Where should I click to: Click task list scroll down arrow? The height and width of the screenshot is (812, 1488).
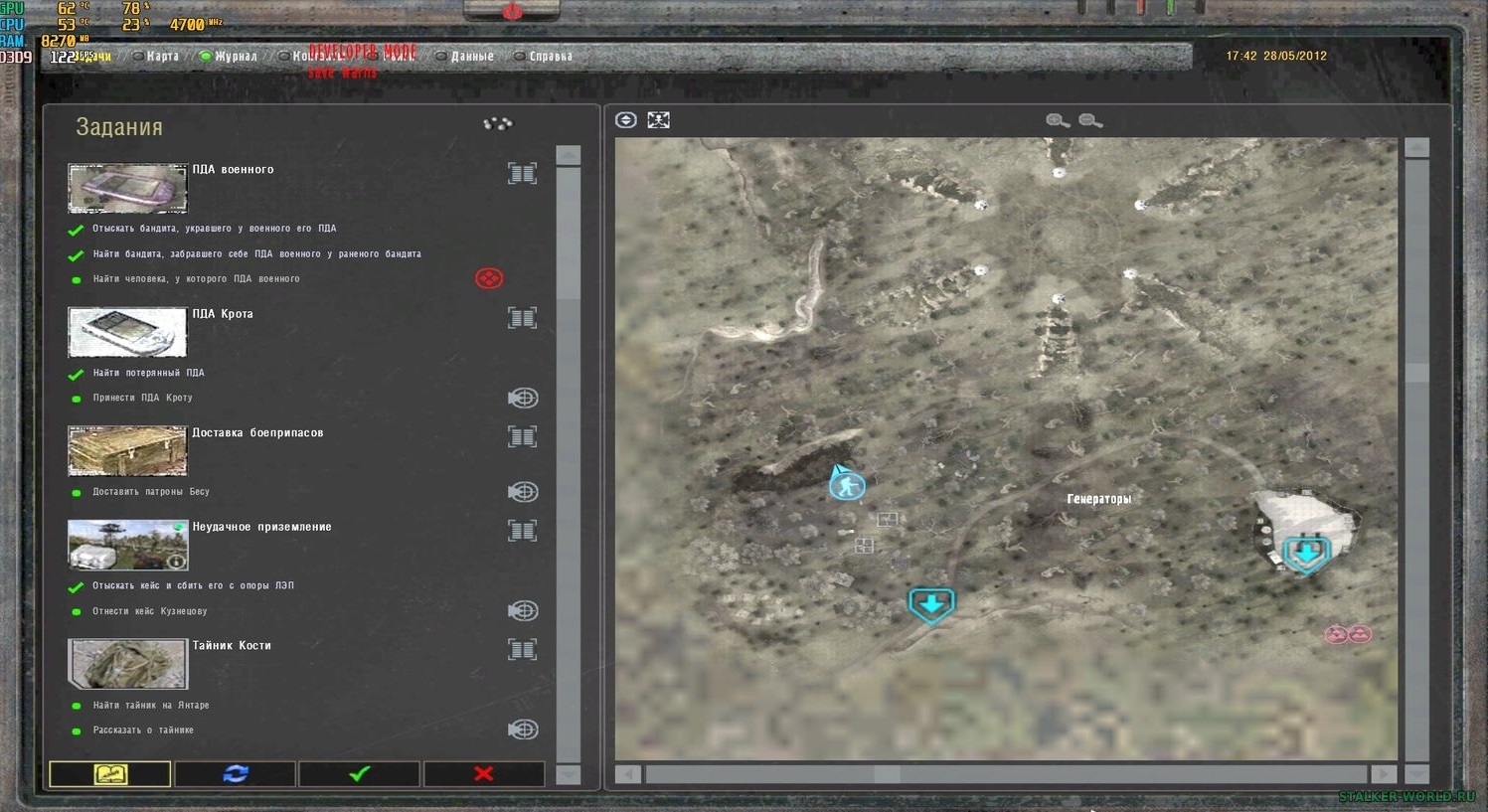point(569,774)
